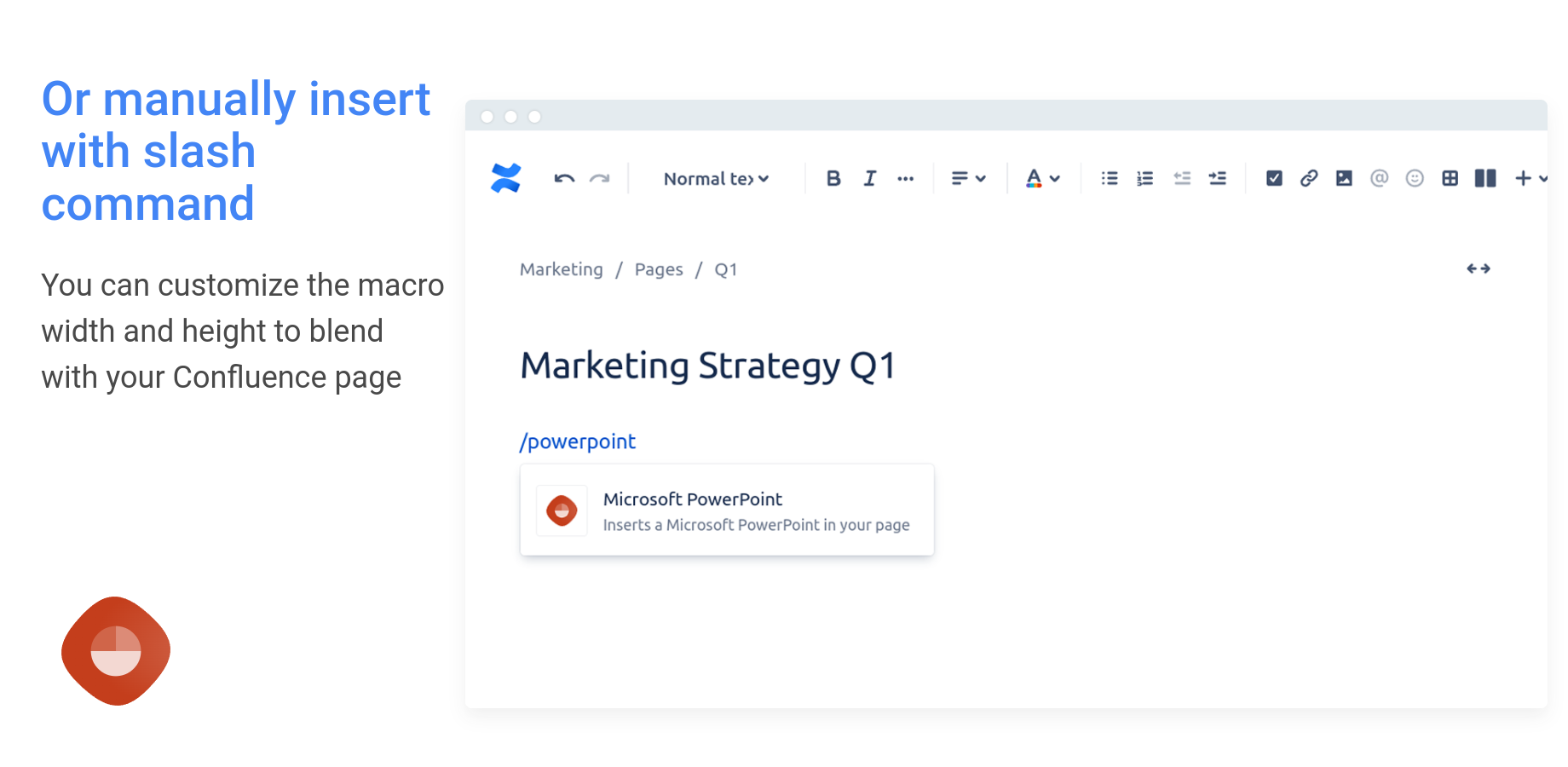Redo the last action

pyautogui.click(x=600, y=178)
